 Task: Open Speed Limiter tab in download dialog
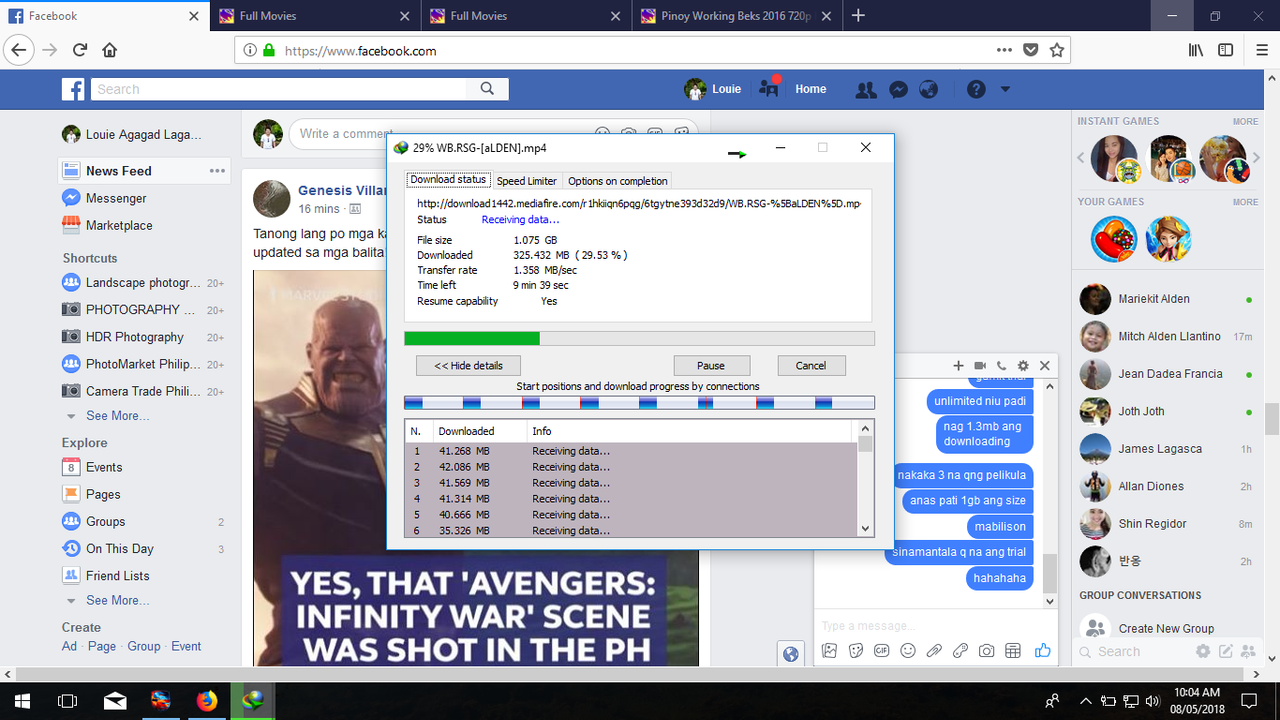[527, 181]
